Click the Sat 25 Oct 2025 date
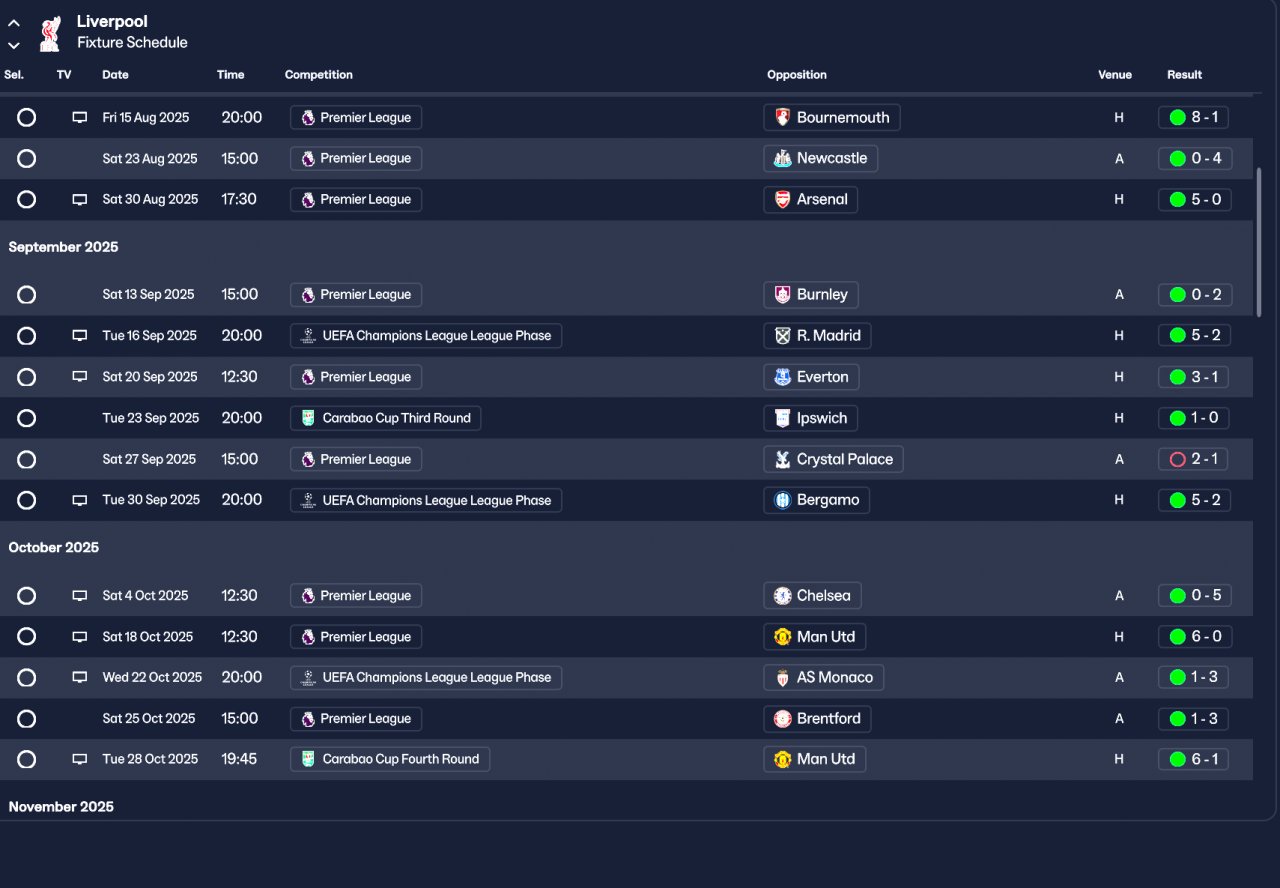Screen dimensions: 1280x888 click(x=149, y=719)
